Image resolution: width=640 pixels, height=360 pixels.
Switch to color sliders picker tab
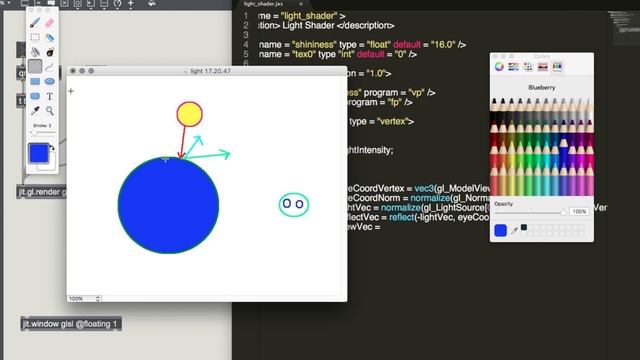coord(513,67)
